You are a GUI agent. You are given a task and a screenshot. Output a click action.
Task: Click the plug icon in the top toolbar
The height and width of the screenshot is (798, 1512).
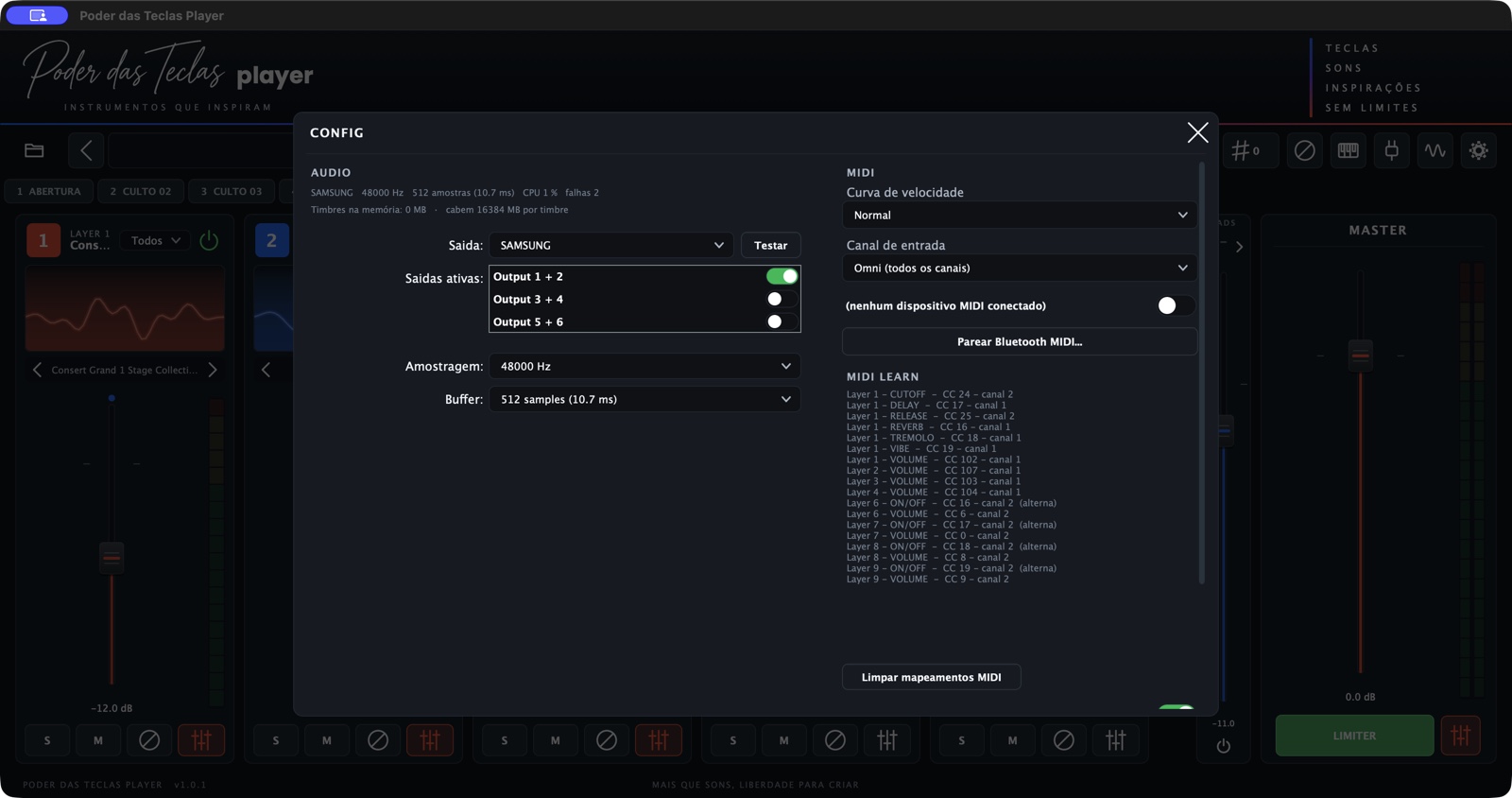pyautogui.click(x=1391, y=150)
